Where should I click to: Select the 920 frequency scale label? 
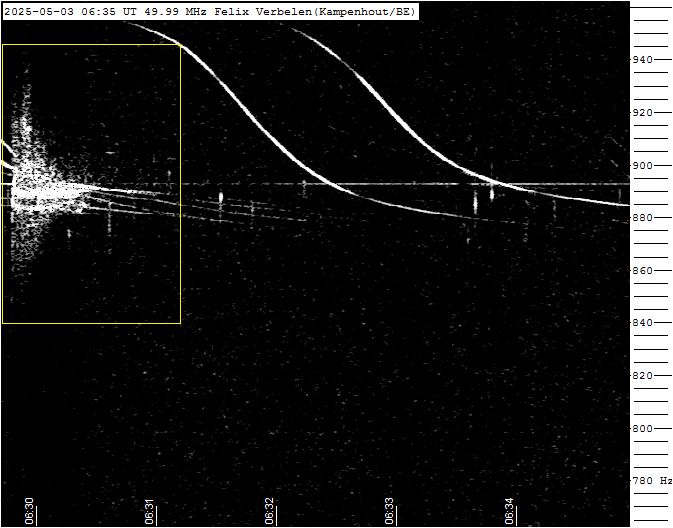pyautogui.click(x=642, y=112)
